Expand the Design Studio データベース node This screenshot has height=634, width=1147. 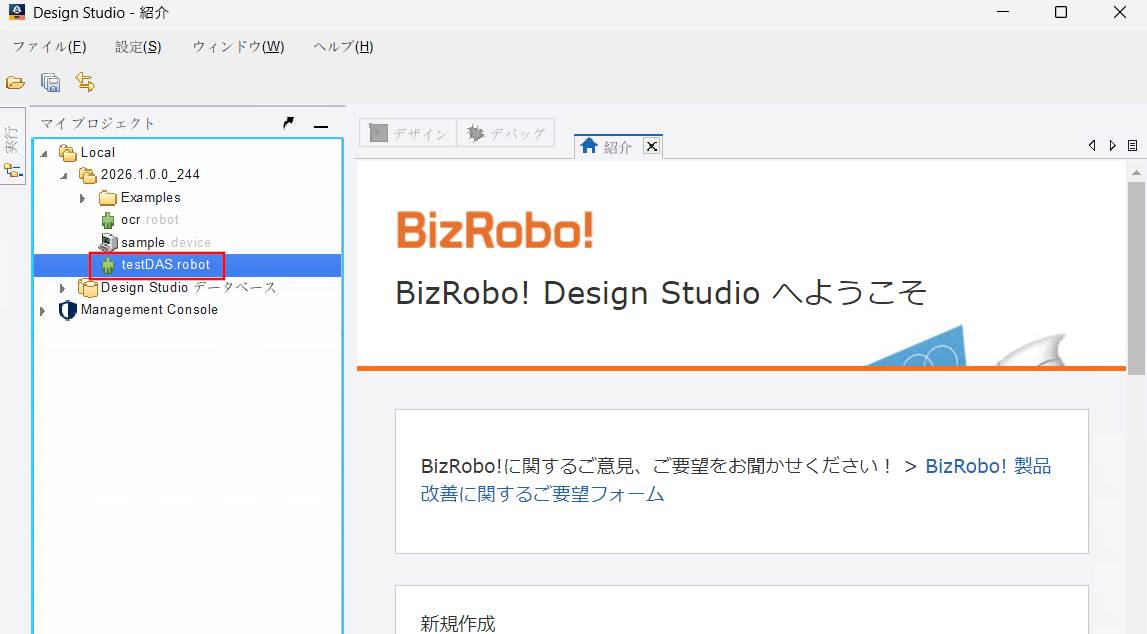click(63, 288)
